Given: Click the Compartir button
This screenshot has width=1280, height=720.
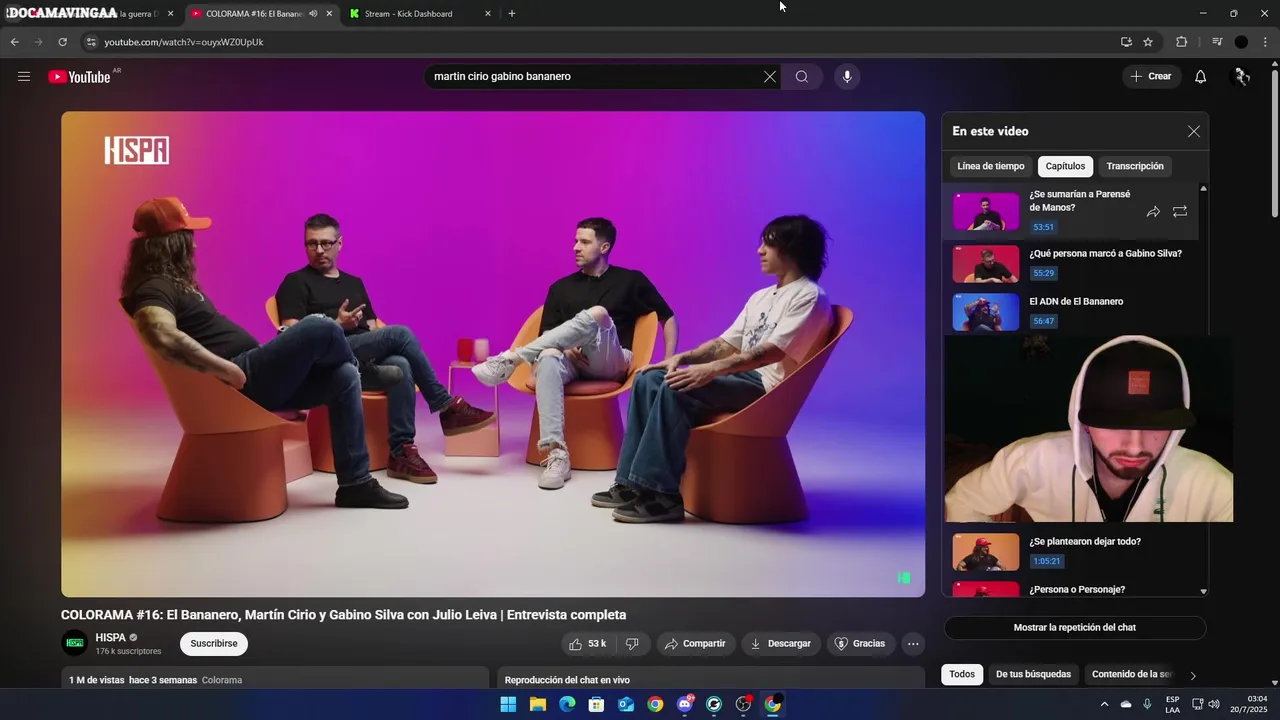Looking at the screenshot, I should coord(695,644).
